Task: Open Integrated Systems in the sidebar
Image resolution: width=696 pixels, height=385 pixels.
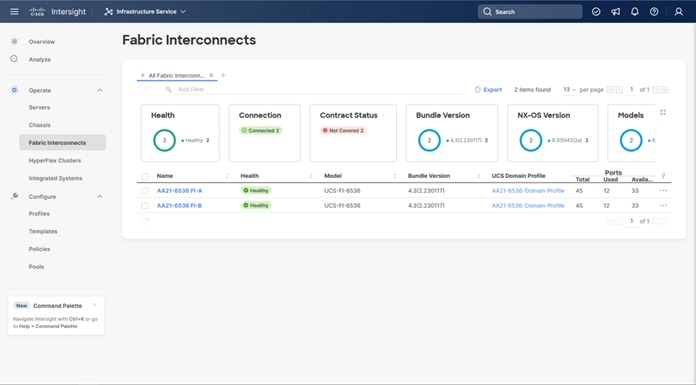Action: point(55,178)
